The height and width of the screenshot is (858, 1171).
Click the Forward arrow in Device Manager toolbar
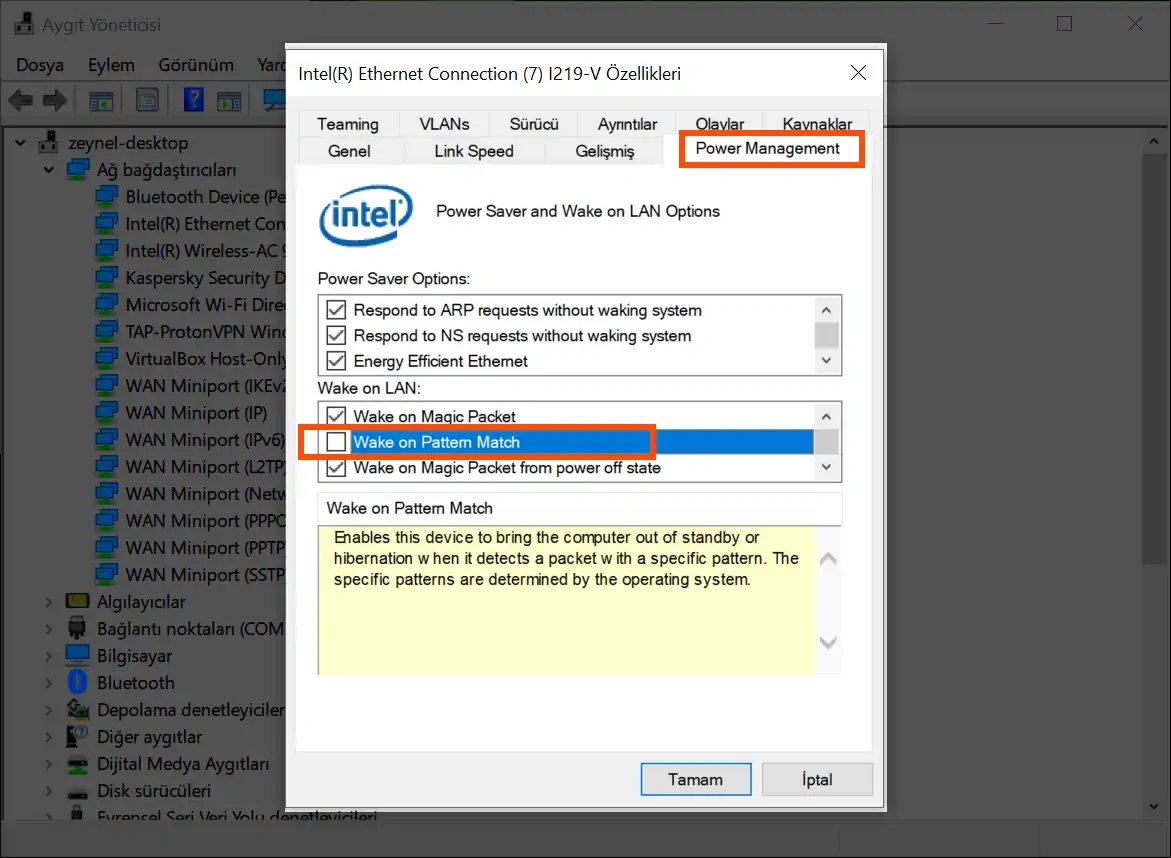click(55, 99)
